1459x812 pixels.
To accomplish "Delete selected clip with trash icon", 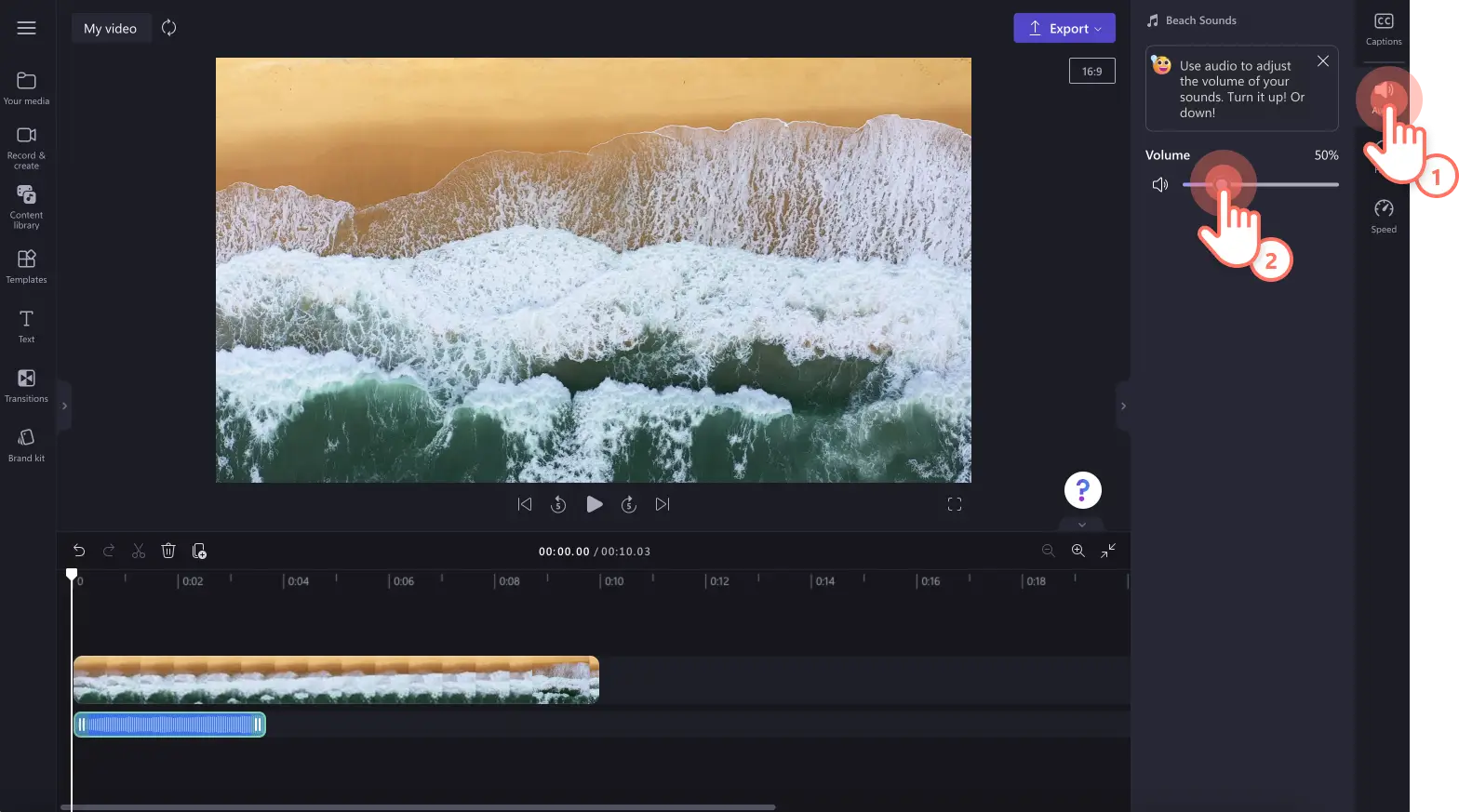I will point(168,551).
